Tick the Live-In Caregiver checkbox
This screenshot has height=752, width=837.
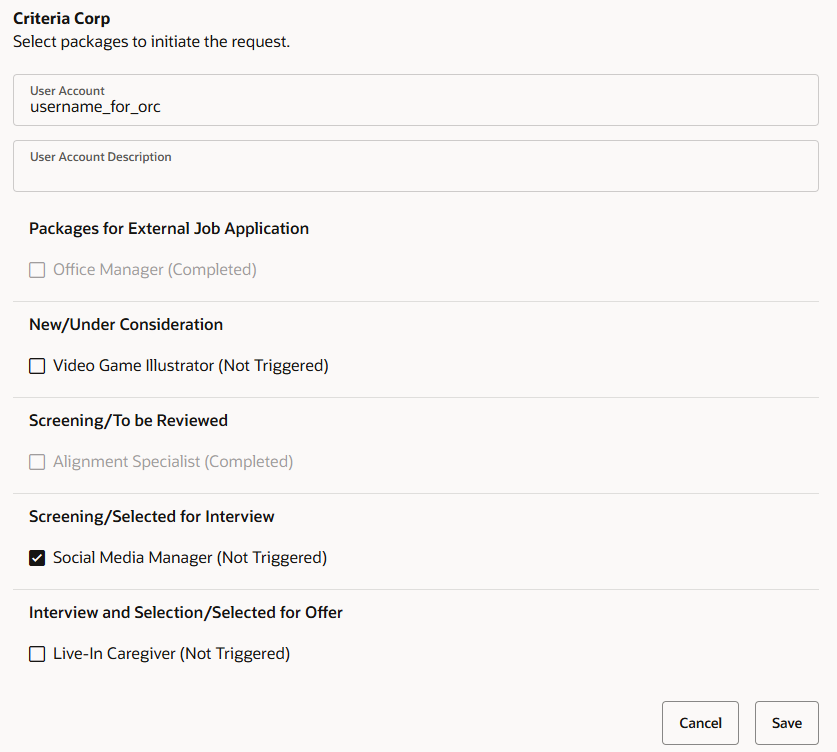(37, 654)
